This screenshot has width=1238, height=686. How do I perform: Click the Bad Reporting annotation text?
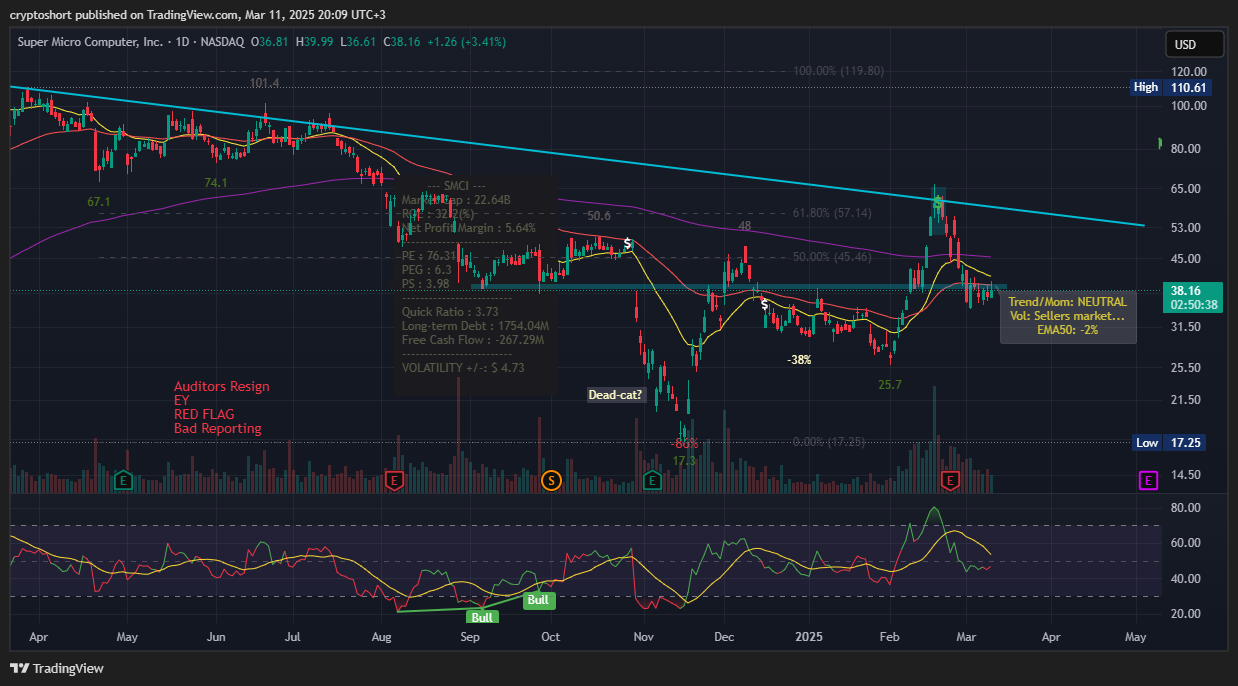pyautogui.click(x=218, y=428)
